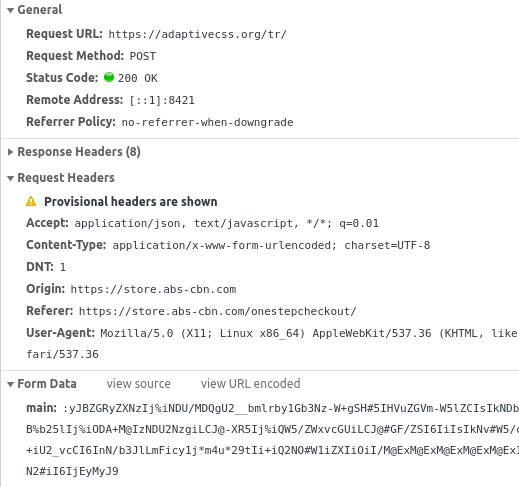The height and width of the screenshot is (487, 519).
Task: Click the Origin store.abs-cbn.com value
Action: coord(153,289)
